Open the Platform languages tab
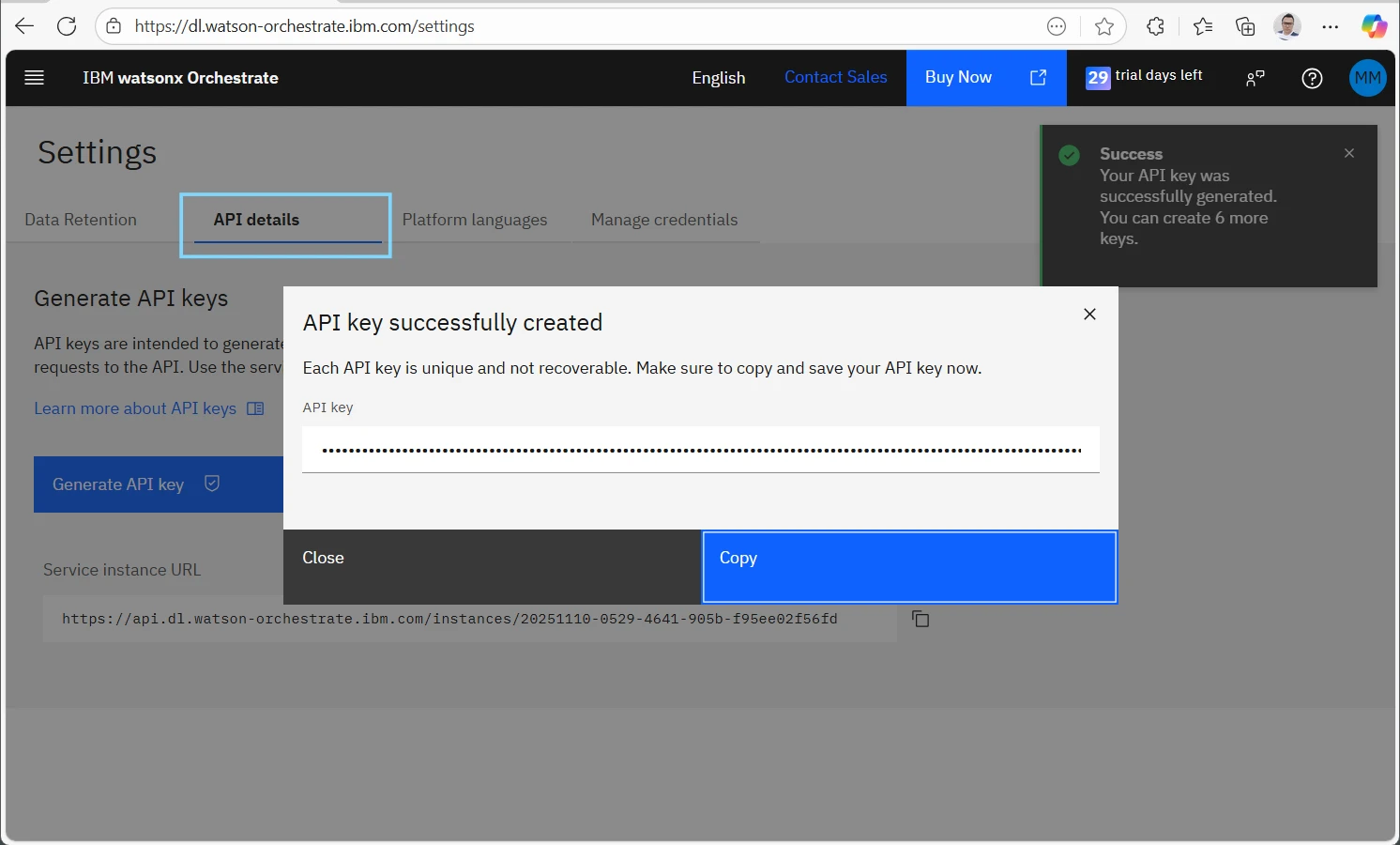This screenshot has width=1400, height=845. tap(475, 220)
